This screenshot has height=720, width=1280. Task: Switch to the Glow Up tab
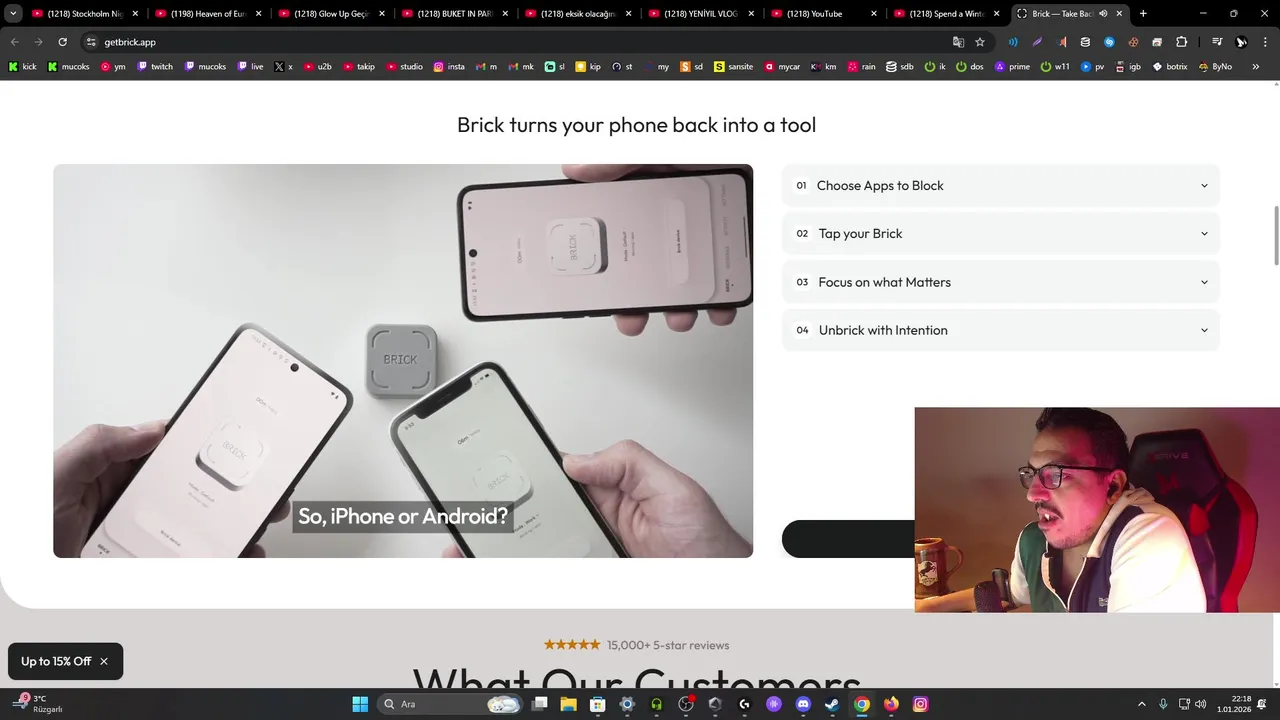coord(331,14)
